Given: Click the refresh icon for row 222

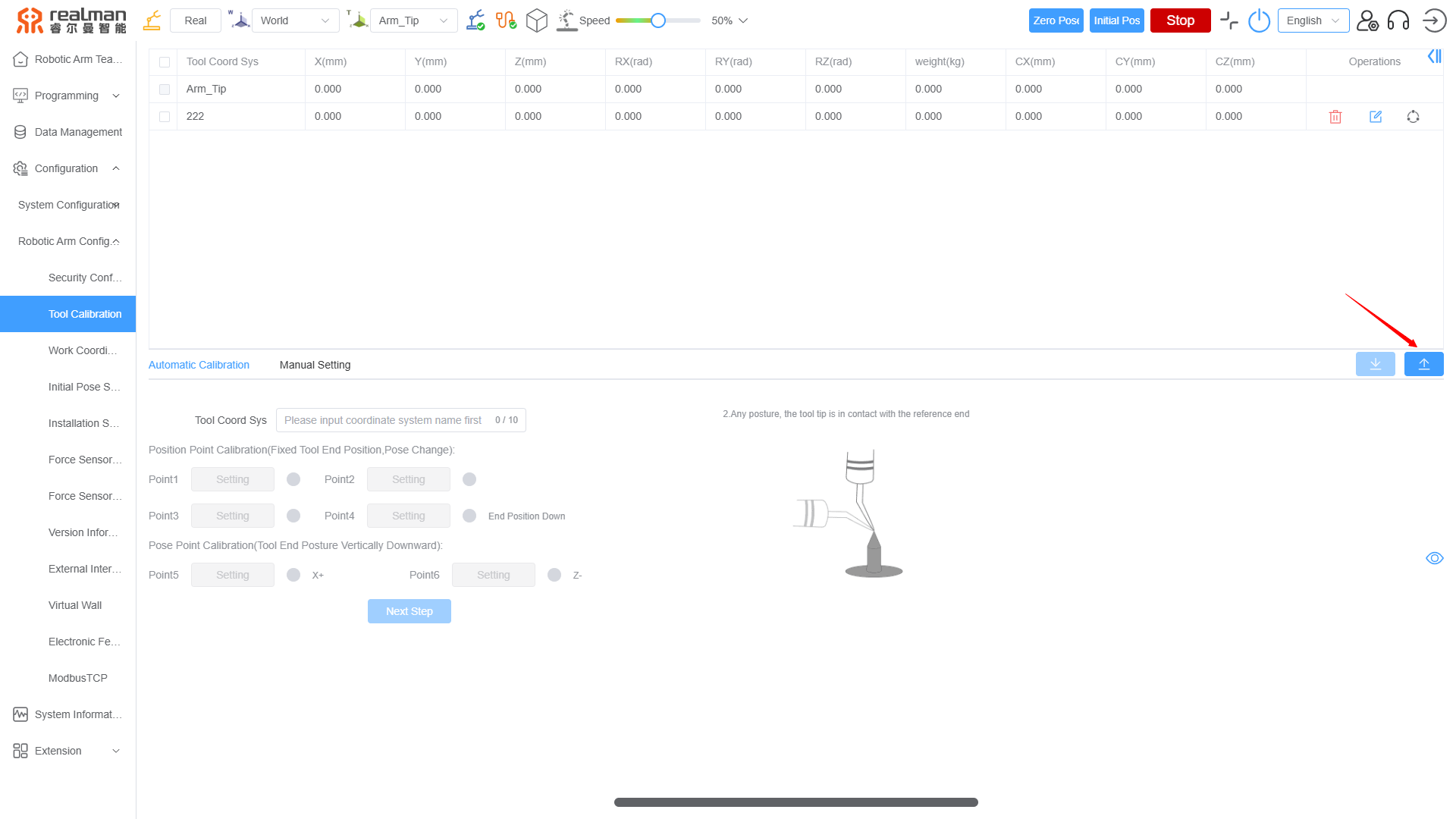Looking at the screenshot, I should (x=1413, y=117).
